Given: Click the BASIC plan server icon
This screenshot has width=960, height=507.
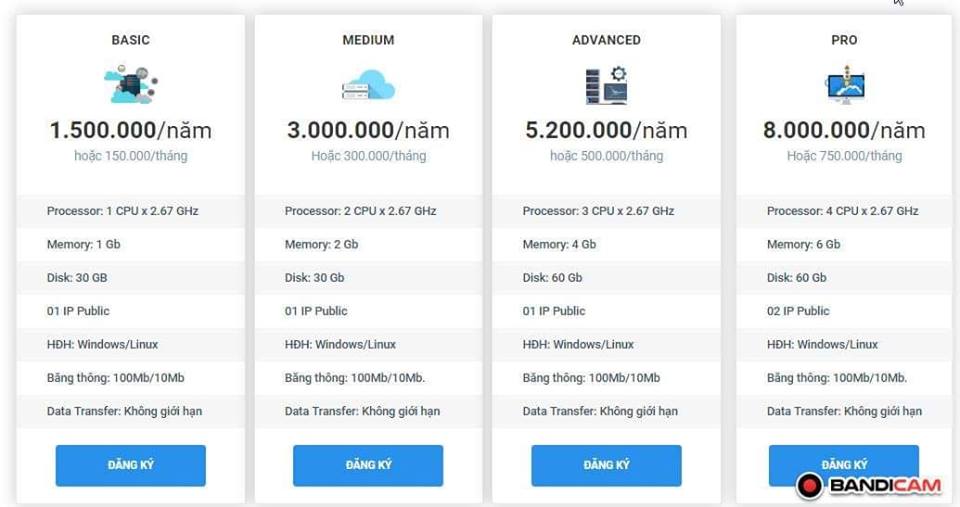Looking at the screenshot, I should [131, 86].
